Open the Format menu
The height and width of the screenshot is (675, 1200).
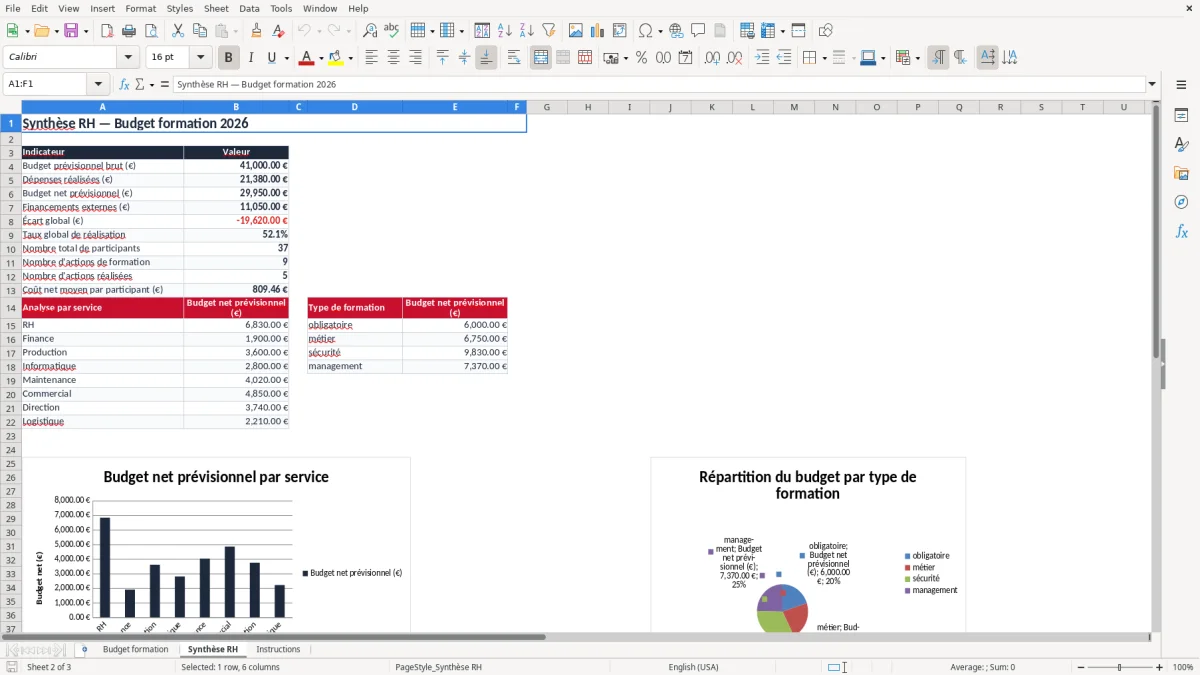tap(140, 8)
